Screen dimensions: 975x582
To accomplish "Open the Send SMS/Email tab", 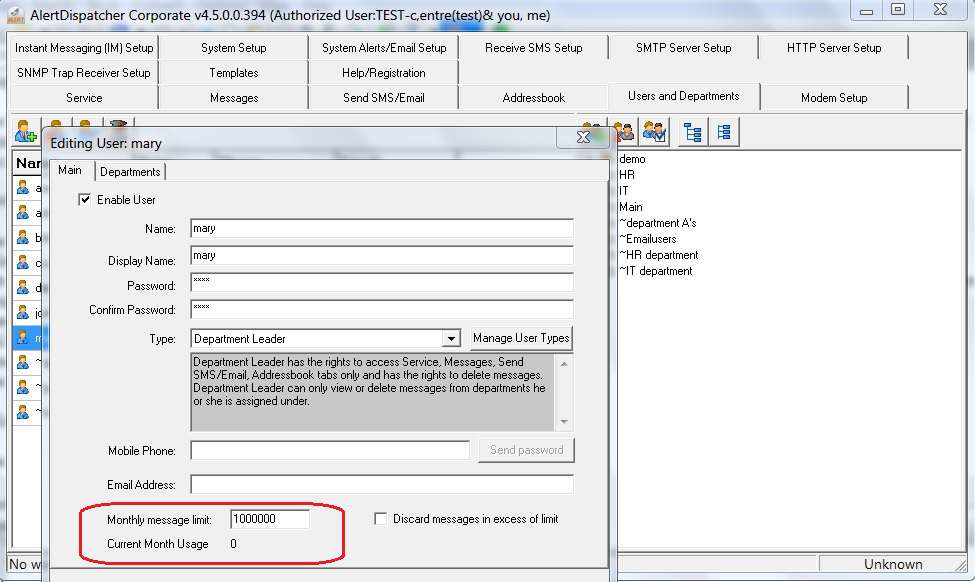I will point(384,98).
